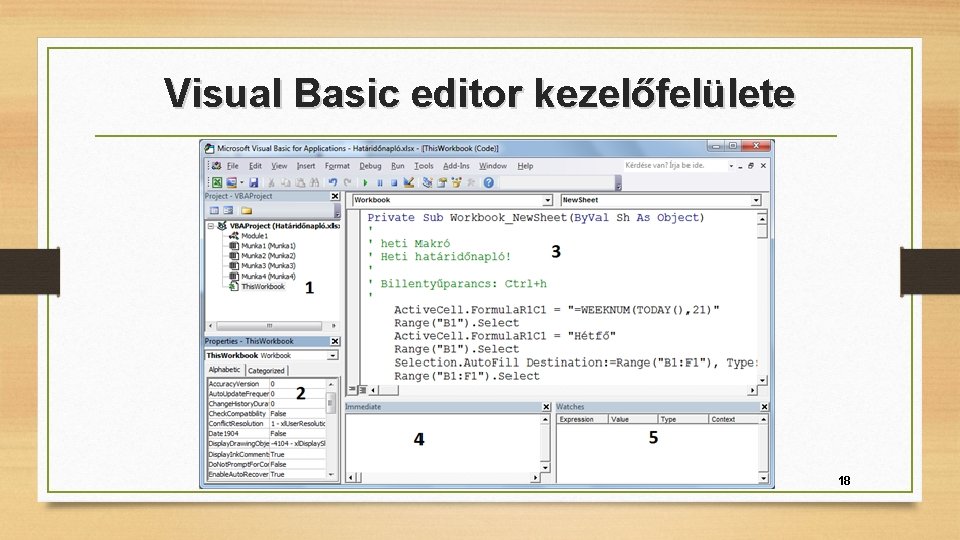Click the VBA icon left of File menu

216,166
